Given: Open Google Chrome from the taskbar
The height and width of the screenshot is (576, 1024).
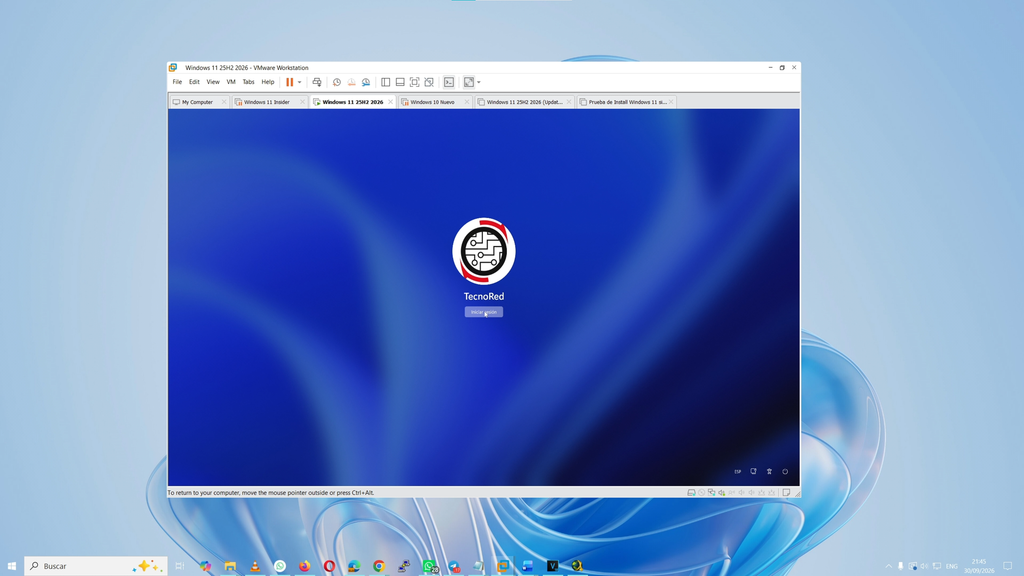Looking at the screenshot, I should [x=379, y=566].
